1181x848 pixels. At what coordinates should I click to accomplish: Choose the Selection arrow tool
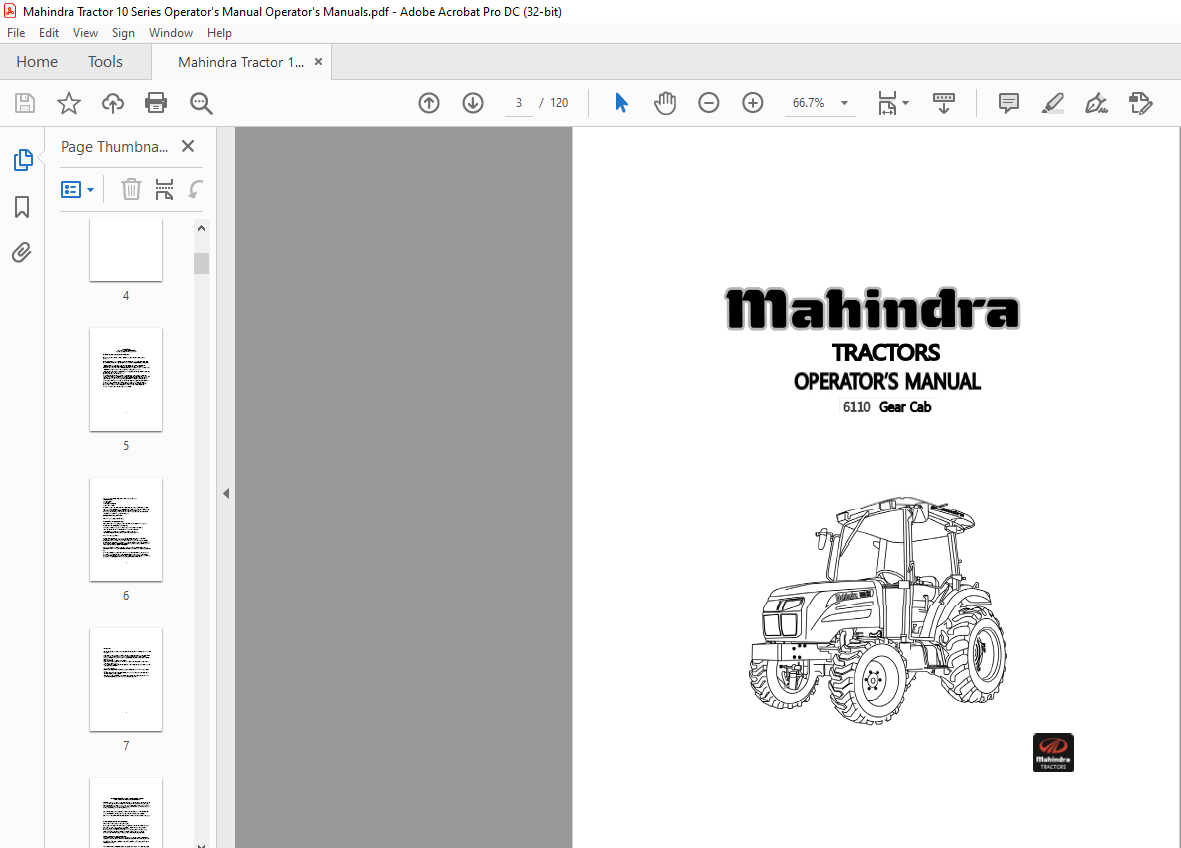[x=621, y=103]
